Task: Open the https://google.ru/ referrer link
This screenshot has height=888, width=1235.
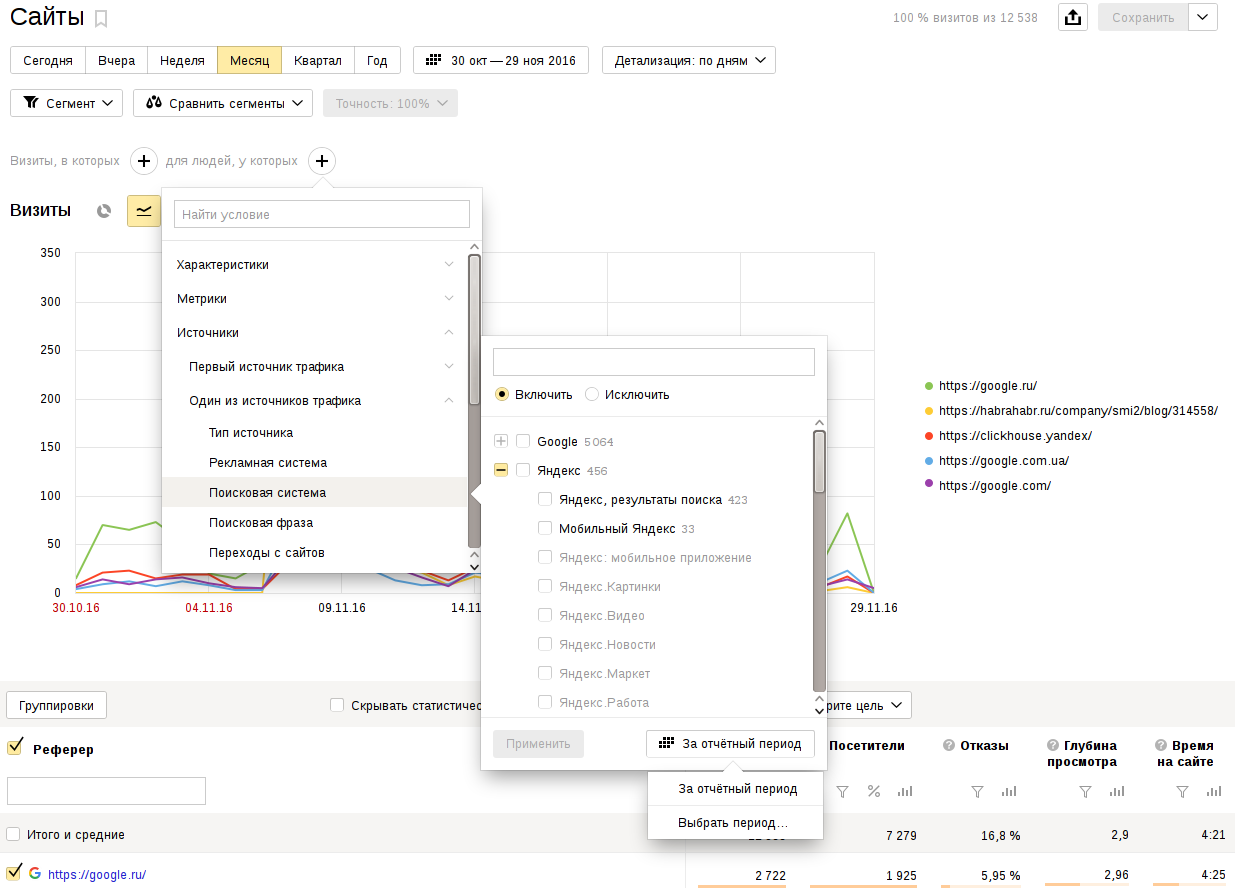Action: pyautogui.click(x=97, y=874)
